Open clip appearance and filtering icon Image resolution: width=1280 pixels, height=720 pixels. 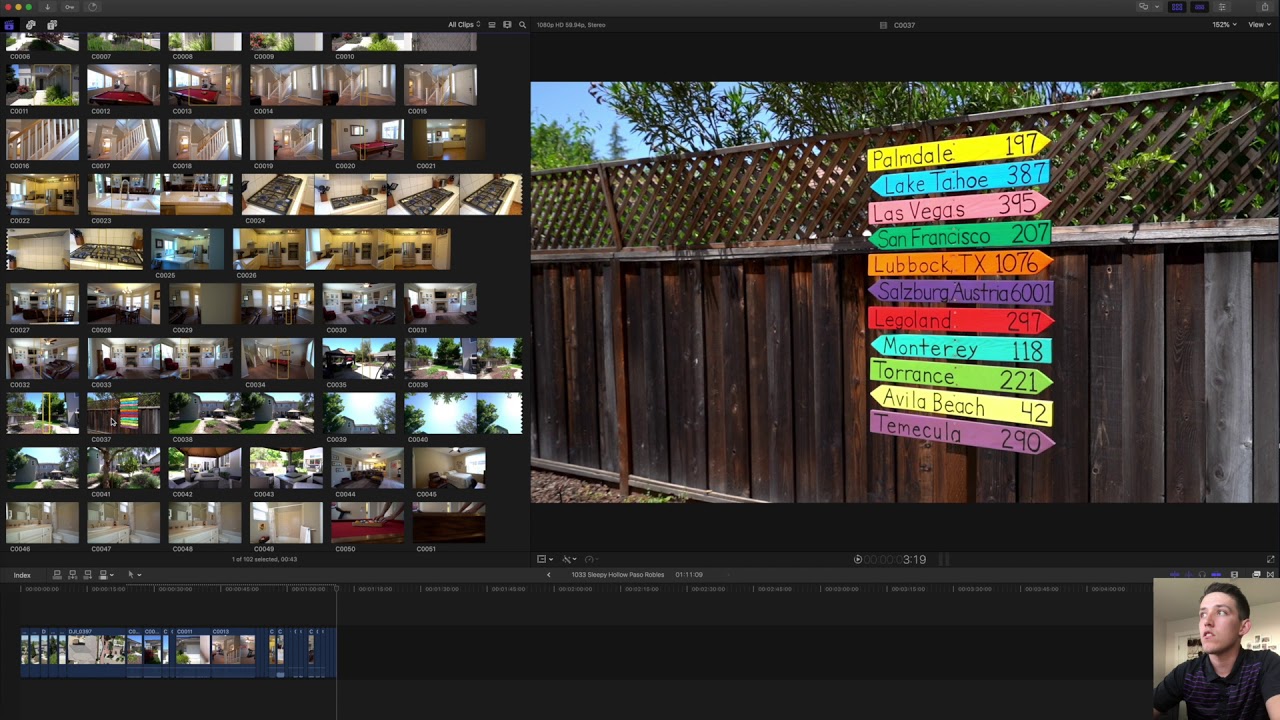point(507,25)
